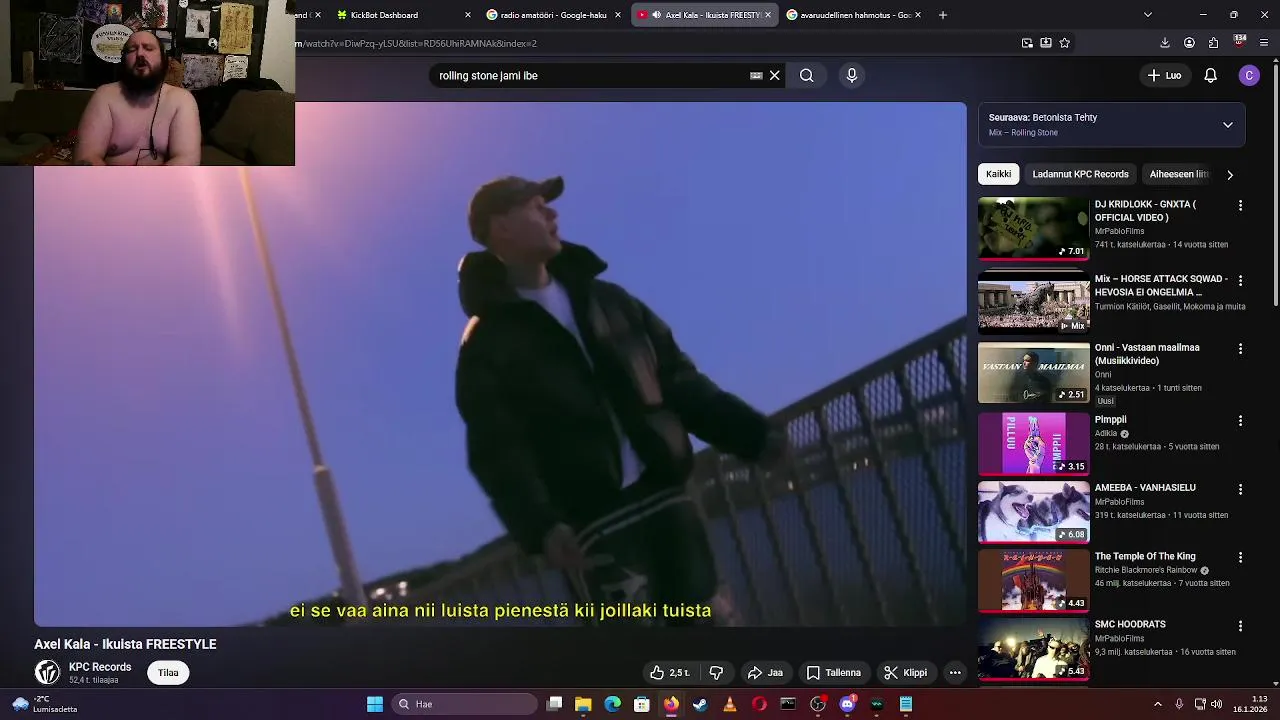Click the KPC Records channel avatar
The width and height of the screenshot is (1280, 720).
(47, 672)
